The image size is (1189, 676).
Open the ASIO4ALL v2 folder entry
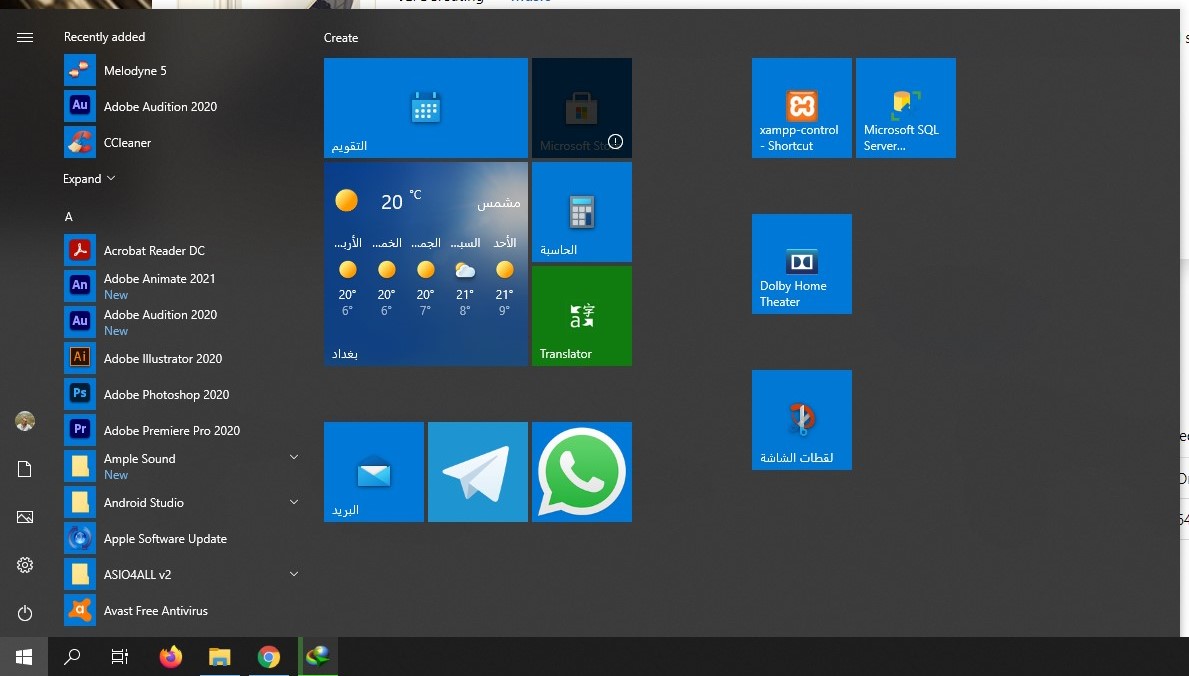[182, 574]
